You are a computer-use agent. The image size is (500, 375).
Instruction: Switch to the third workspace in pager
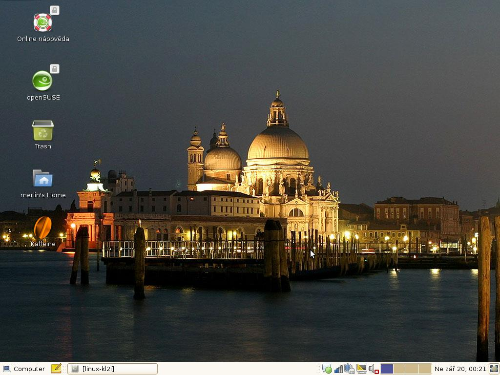pyautogui.click(x=412, y=369)
